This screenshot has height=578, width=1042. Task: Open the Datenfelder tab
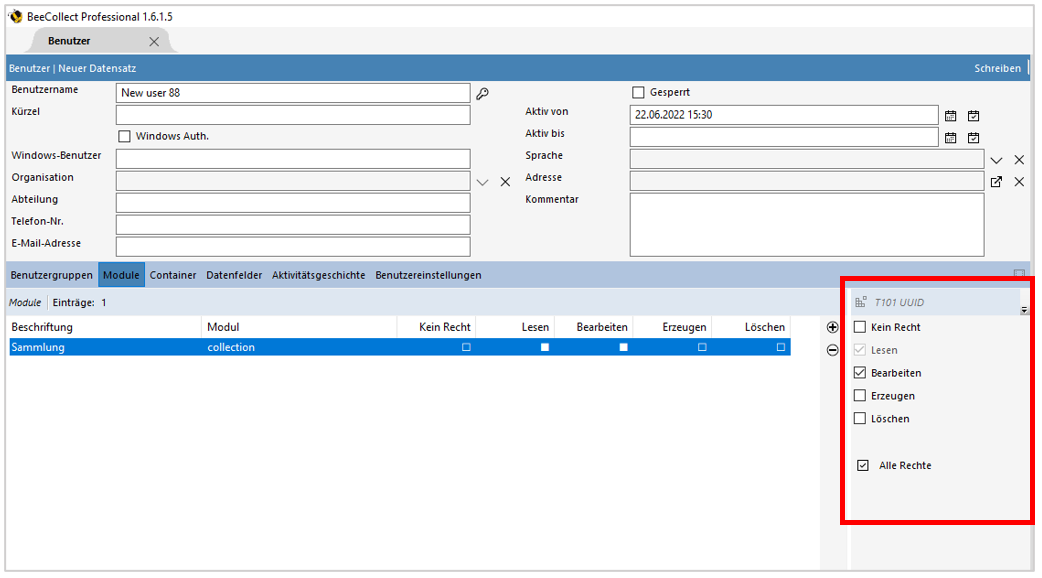click(x=234, y=275)
